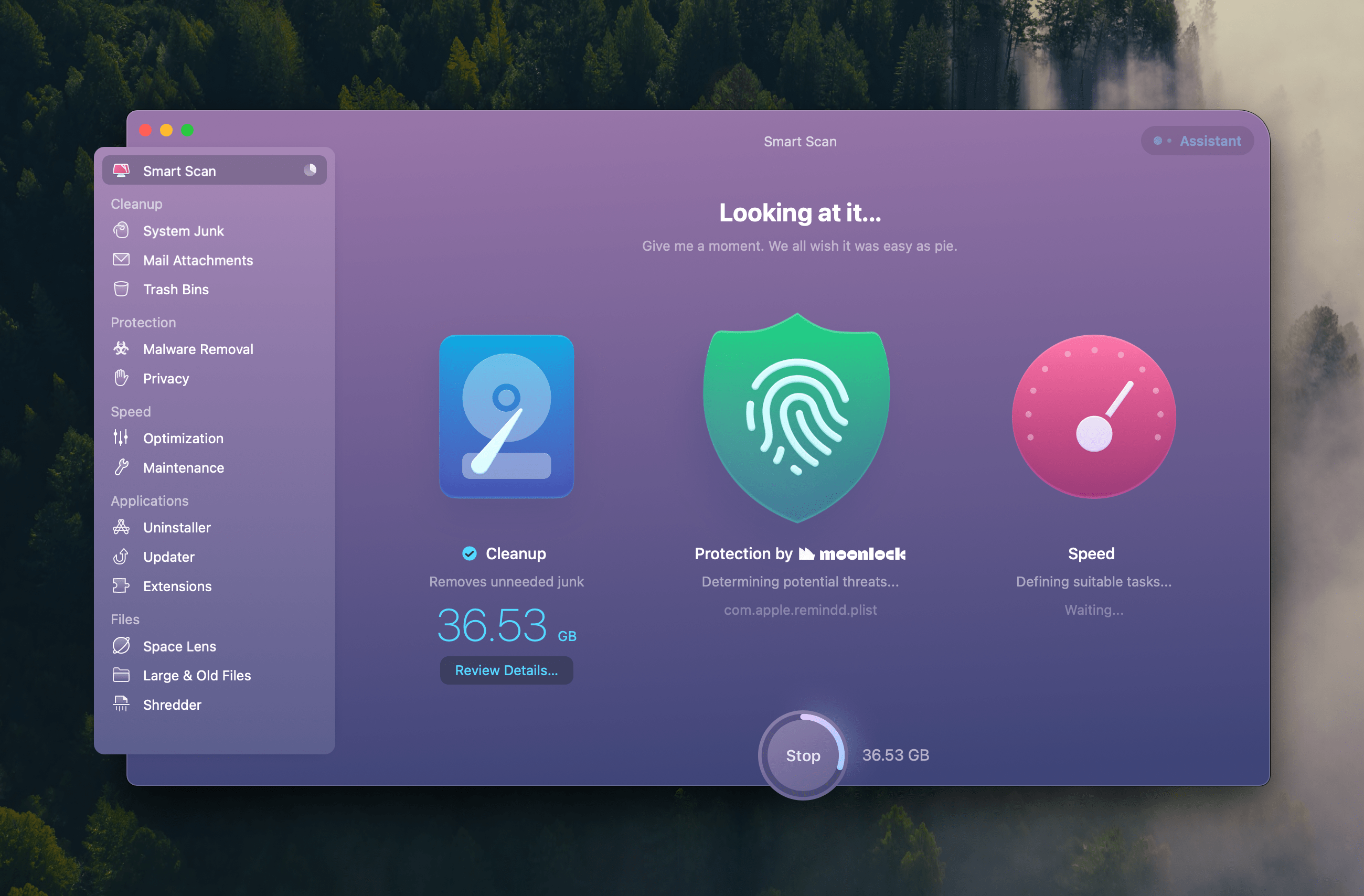
Task: Click the System Junk brain icon
Action: pyautogui.click(x=121, y=230)
